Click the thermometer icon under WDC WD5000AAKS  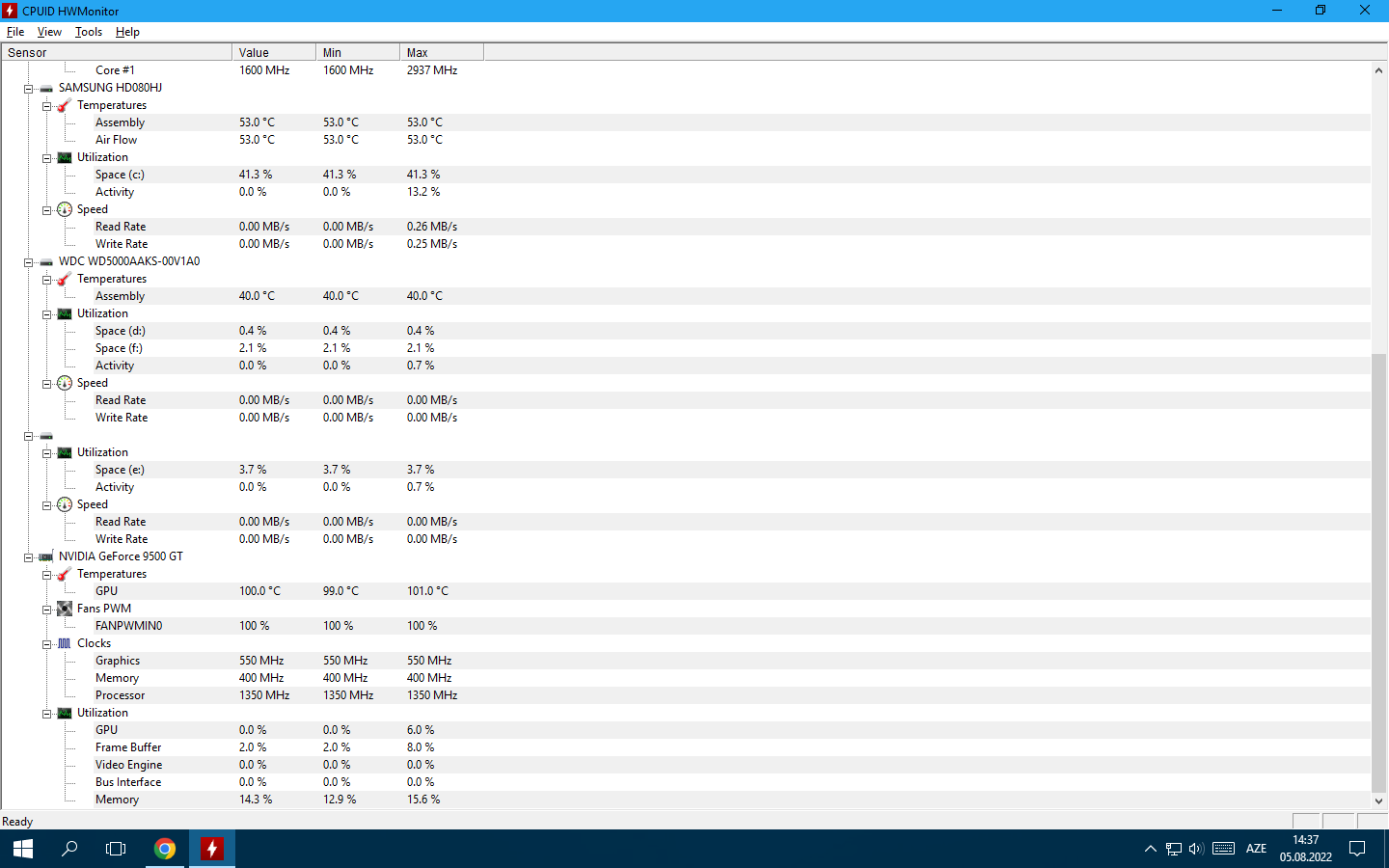[65, 279]
